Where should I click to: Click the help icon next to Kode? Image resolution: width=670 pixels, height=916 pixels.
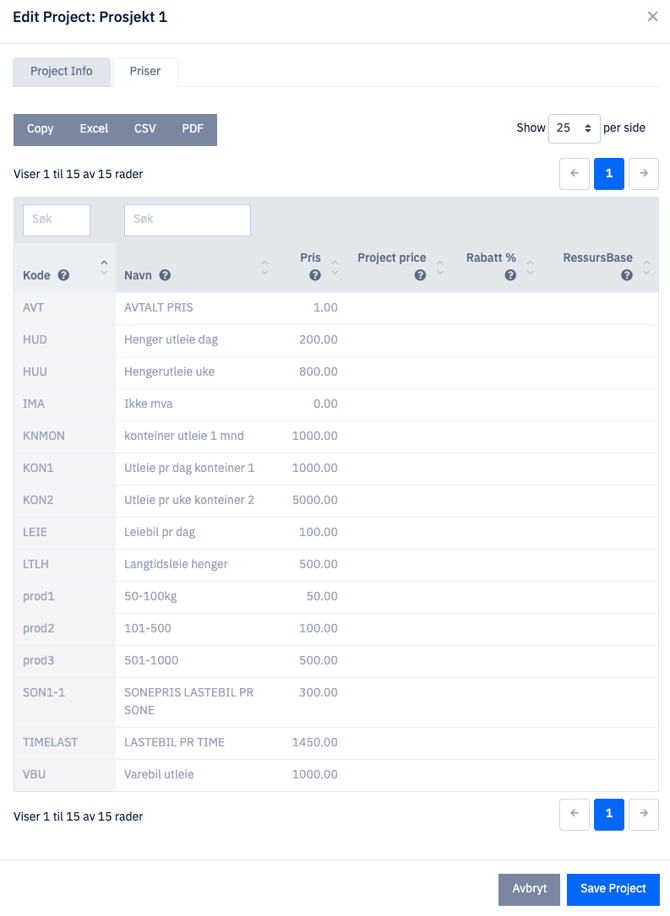[64, 275]
